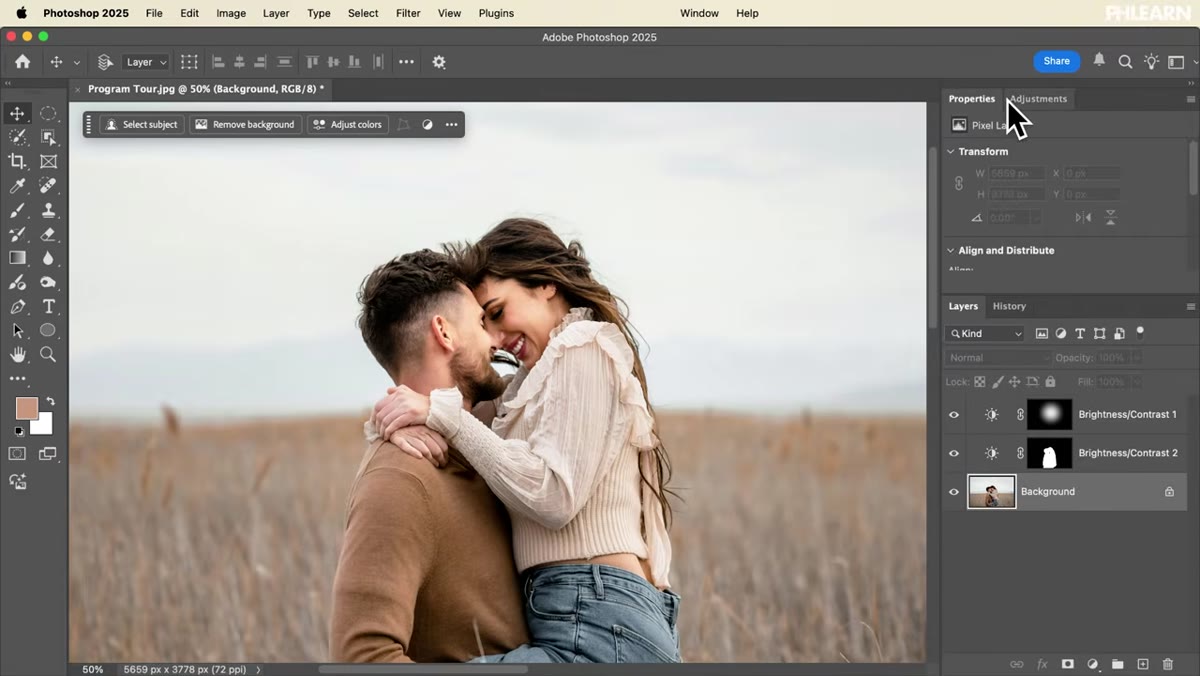Toggle type layer filter T icon
This screenshot has width=1200, height=676.
(x=1080, y=334)
